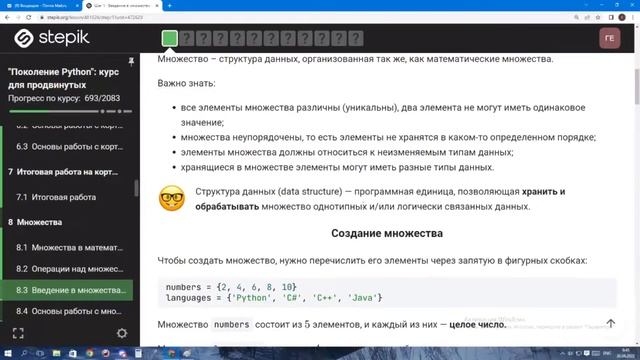Open File Explorer from the taskbar
The width and height of the screenshot is (640, 360).
pos(56,353)
